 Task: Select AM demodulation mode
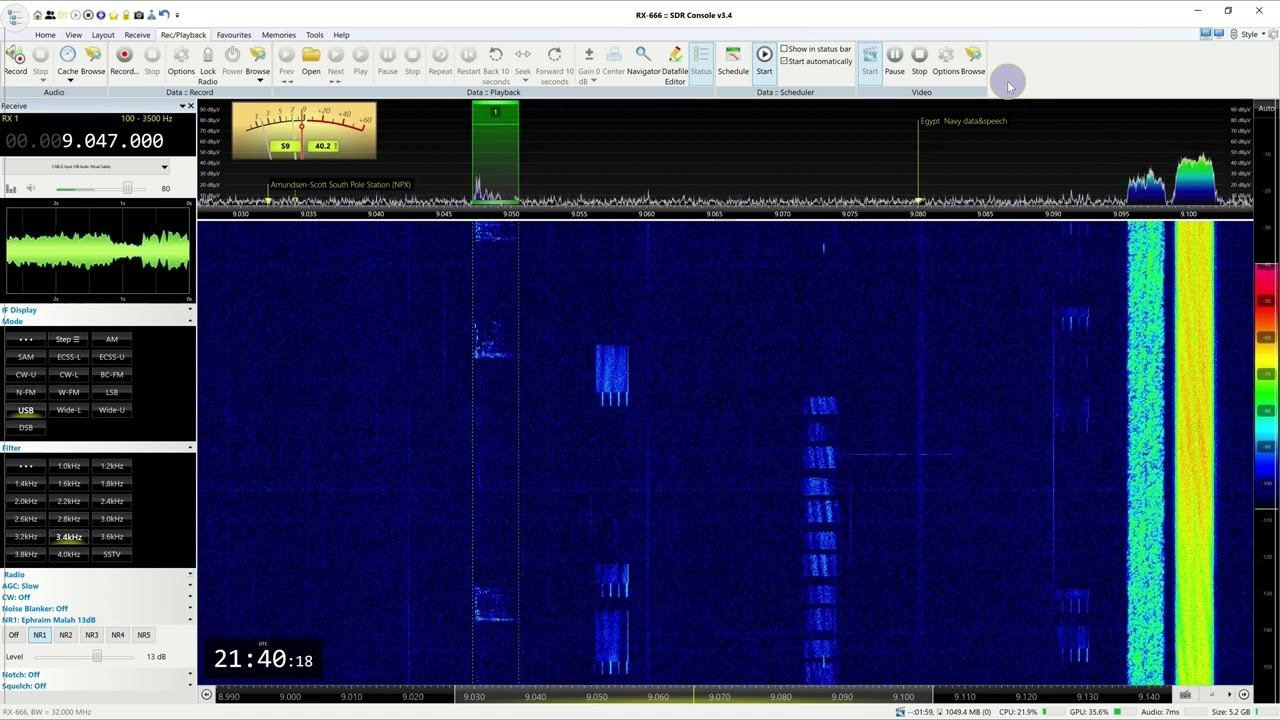(112, 339)
